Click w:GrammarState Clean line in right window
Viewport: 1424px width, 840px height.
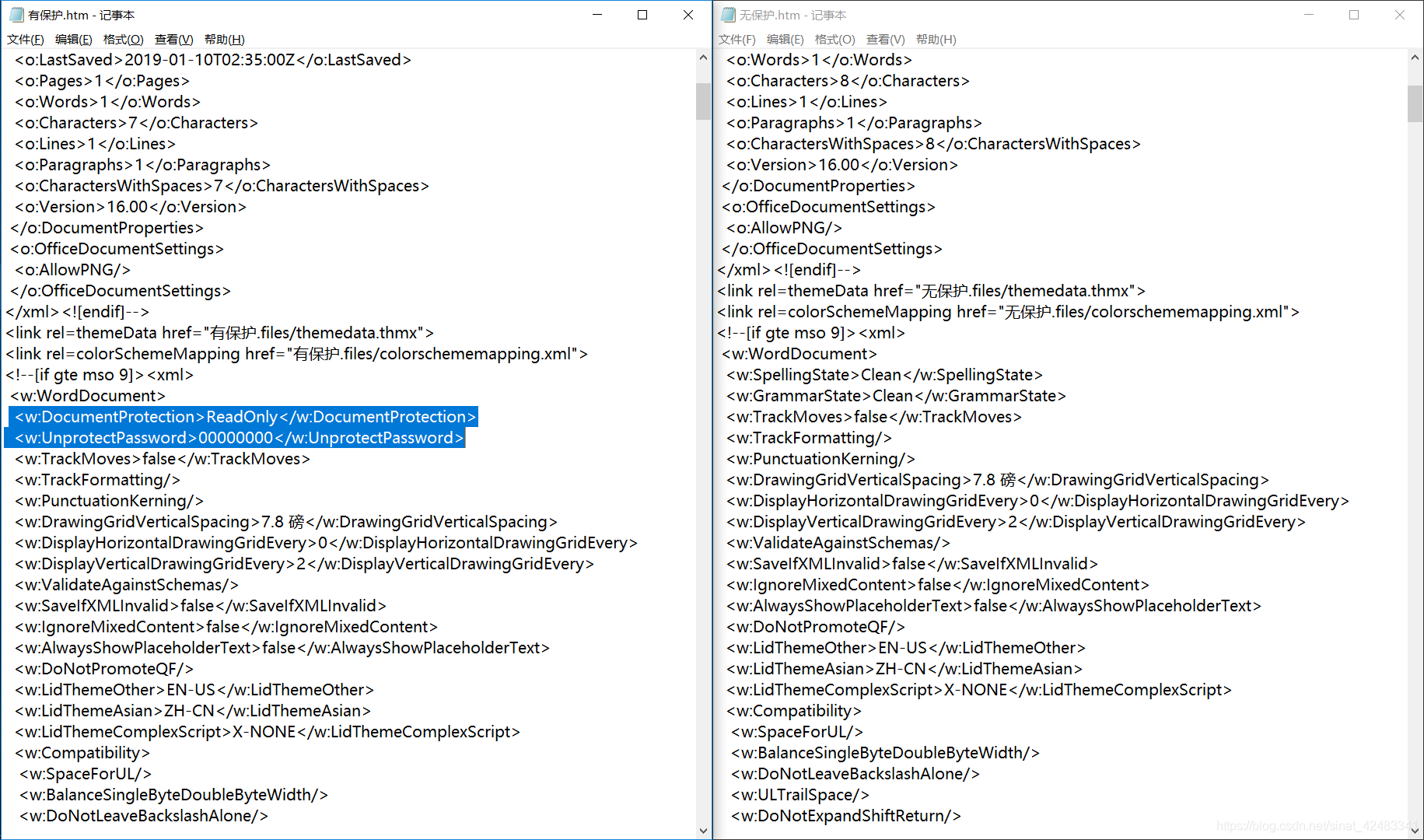point(896,396)
